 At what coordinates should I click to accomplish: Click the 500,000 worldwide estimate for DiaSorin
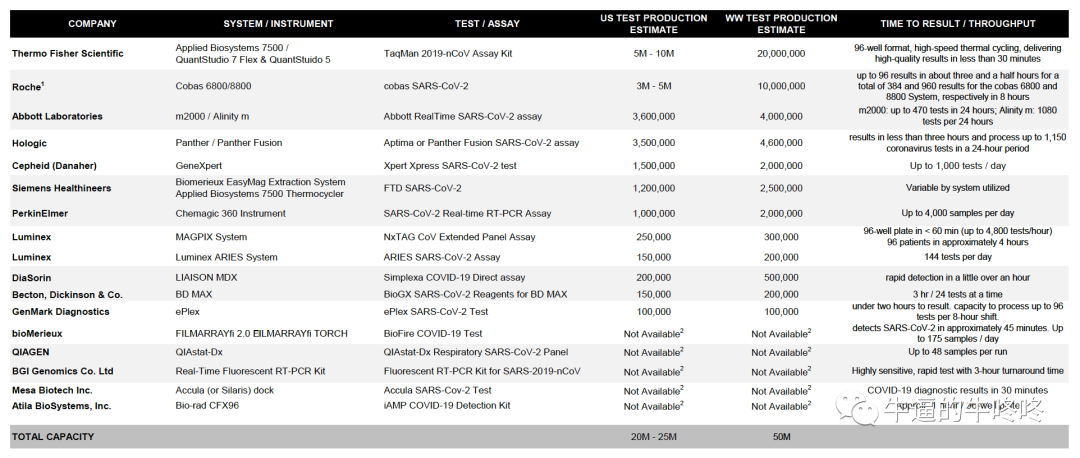(781, 278)
